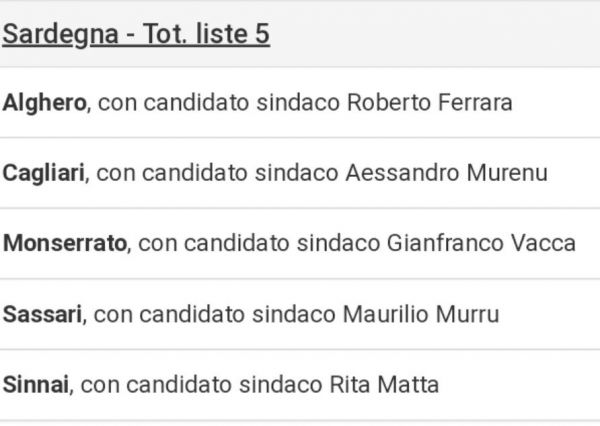Select the bold Alghero municipality name

(44, 103)
